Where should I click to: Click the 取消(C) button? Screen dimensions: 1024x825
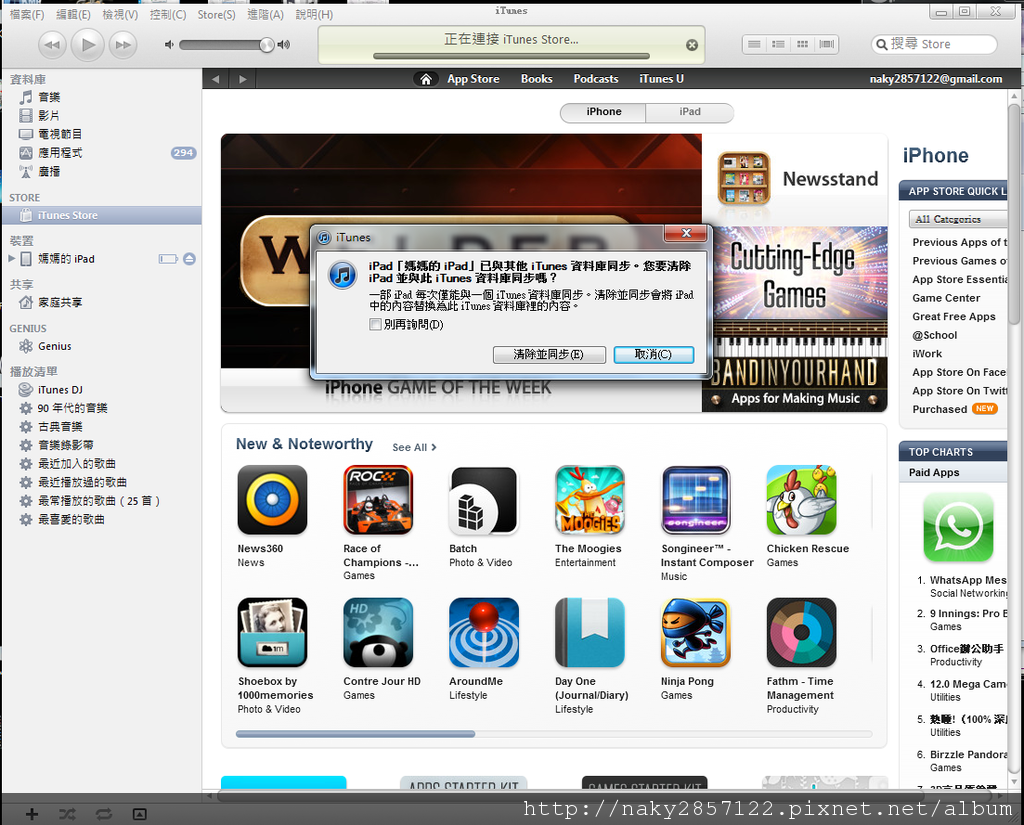coord(654,355)
